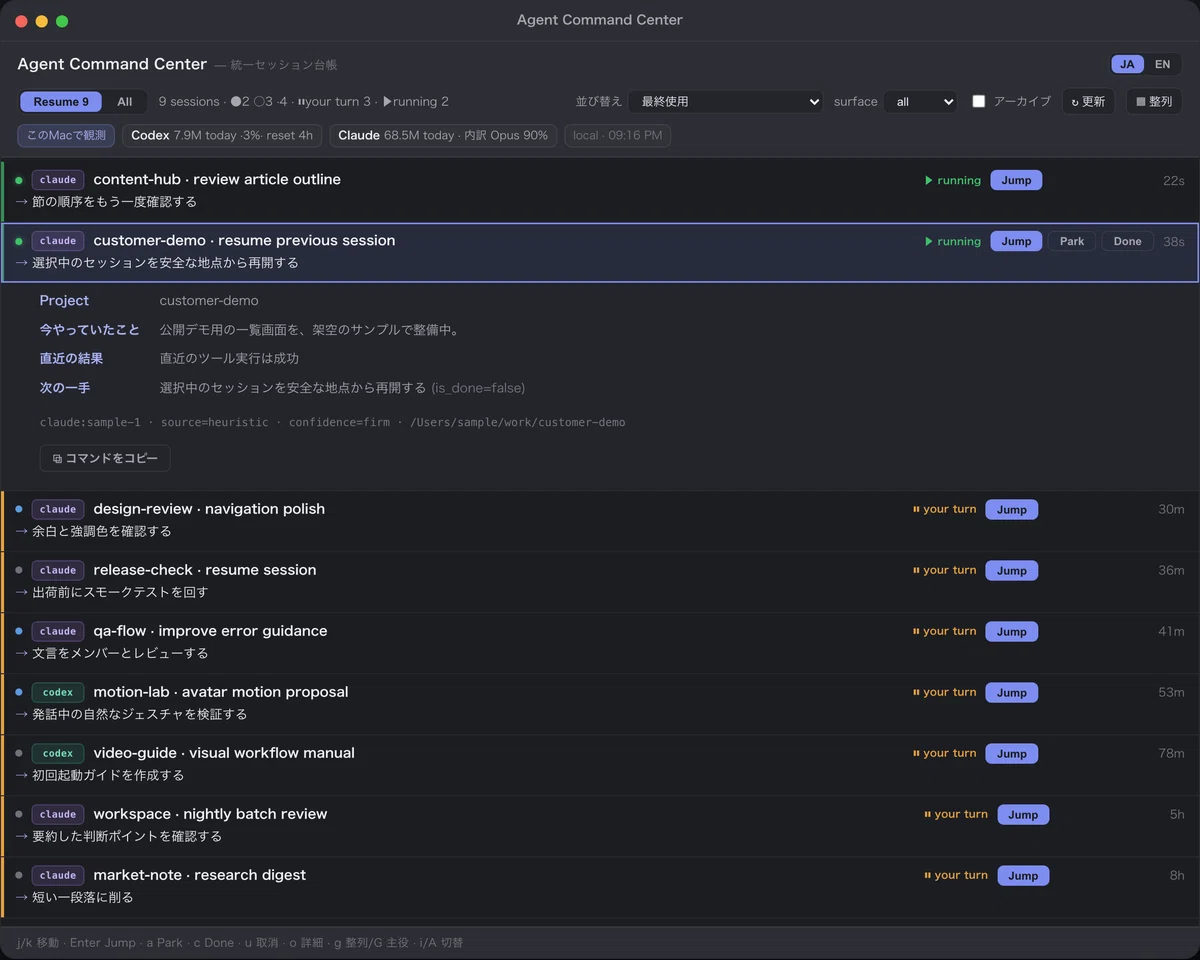Expand design-review · navigation polish row

point(600,520)
